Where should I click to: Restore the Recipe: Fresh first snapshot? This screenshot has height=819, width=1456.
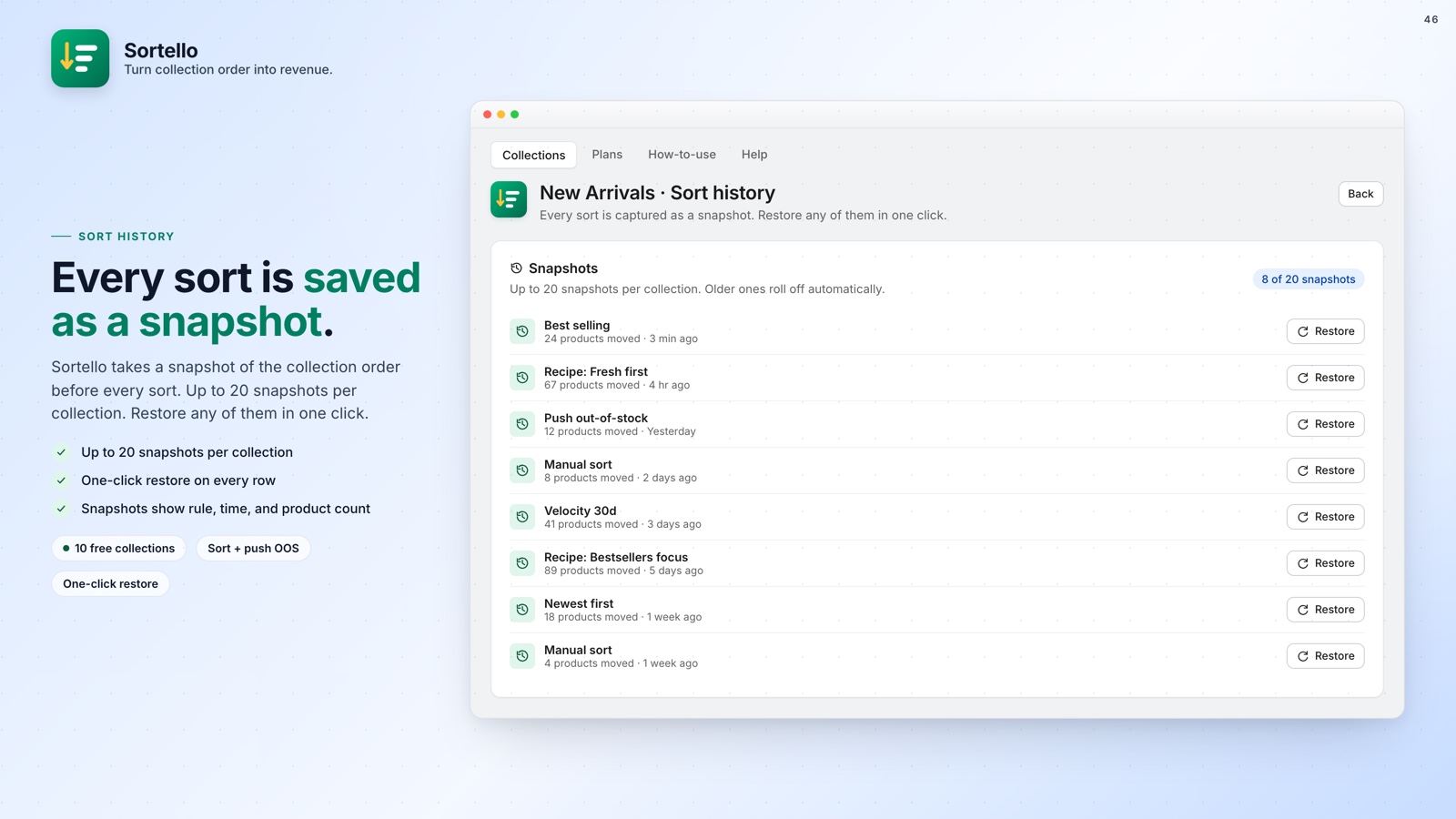pos(1325,378)
